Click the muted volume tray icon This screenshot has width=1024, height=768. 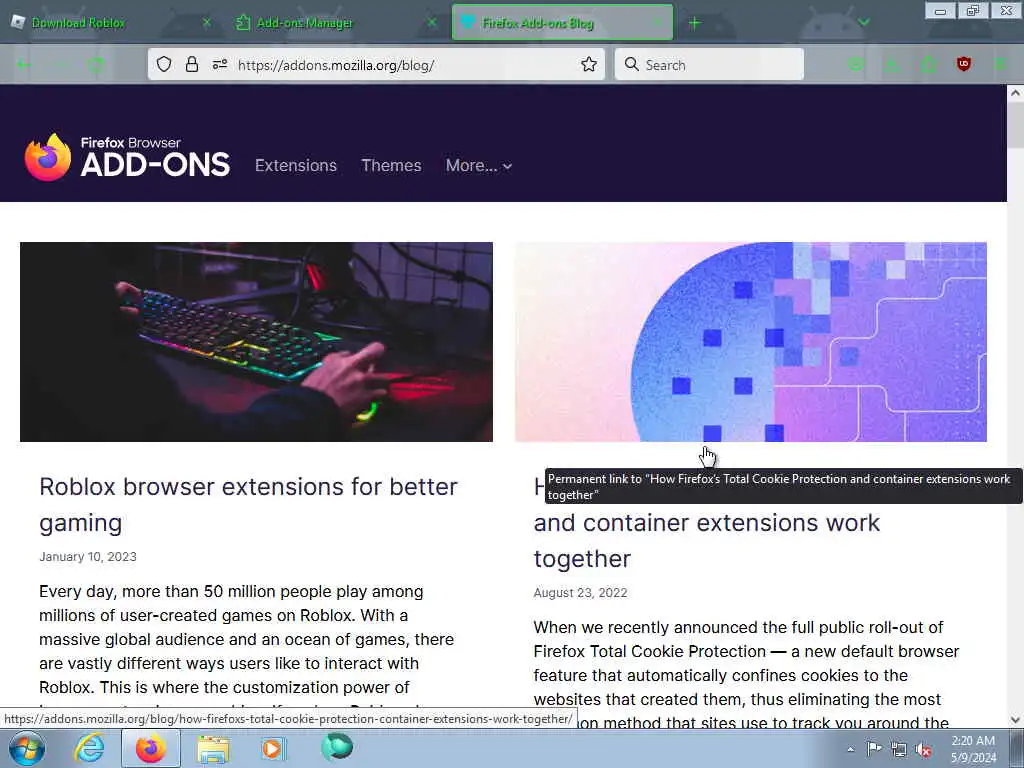[x=923, y=750]
